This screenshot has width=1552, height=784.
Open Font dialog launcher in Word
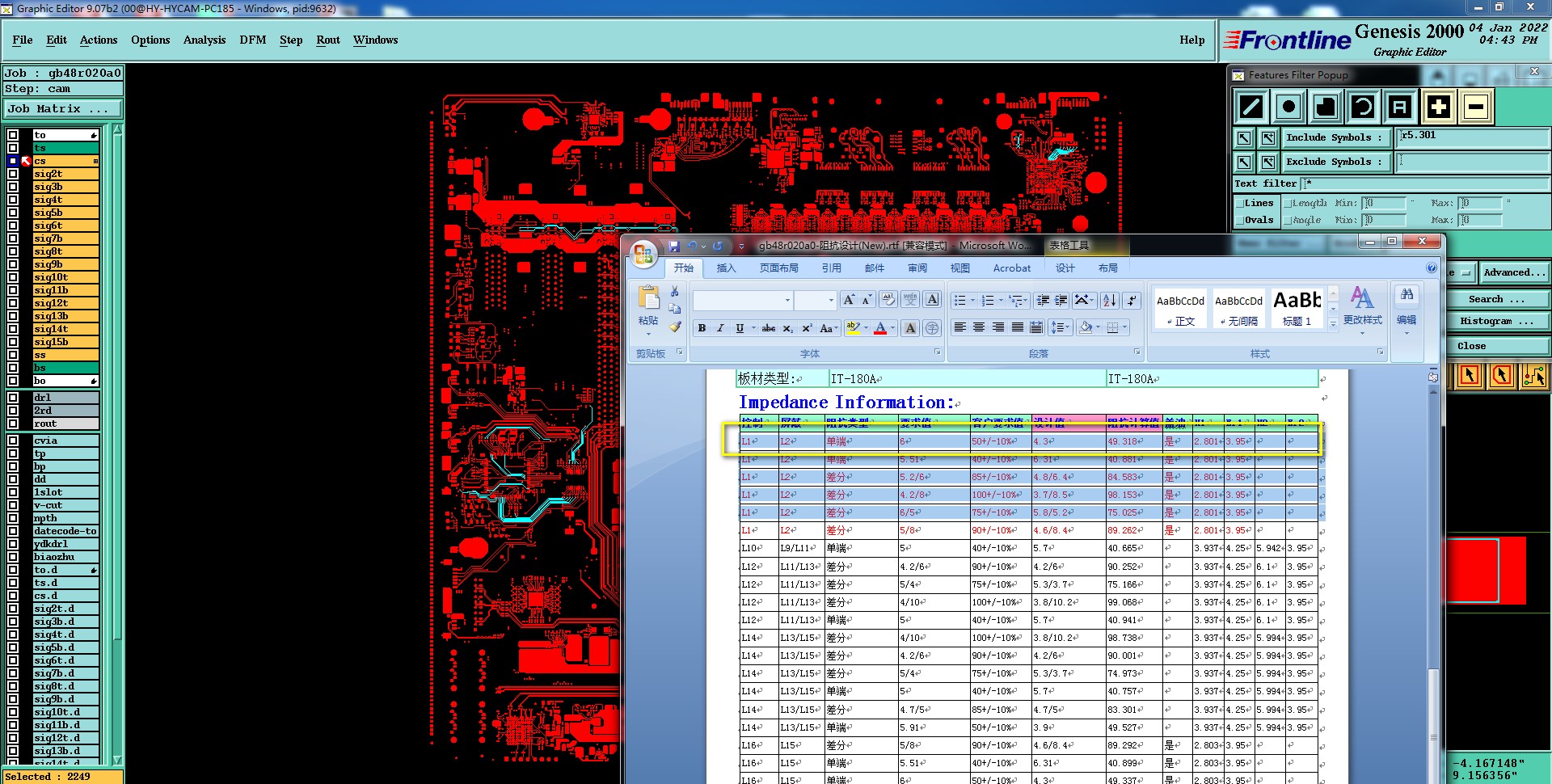pyautogui.click(x=938, y=352)
